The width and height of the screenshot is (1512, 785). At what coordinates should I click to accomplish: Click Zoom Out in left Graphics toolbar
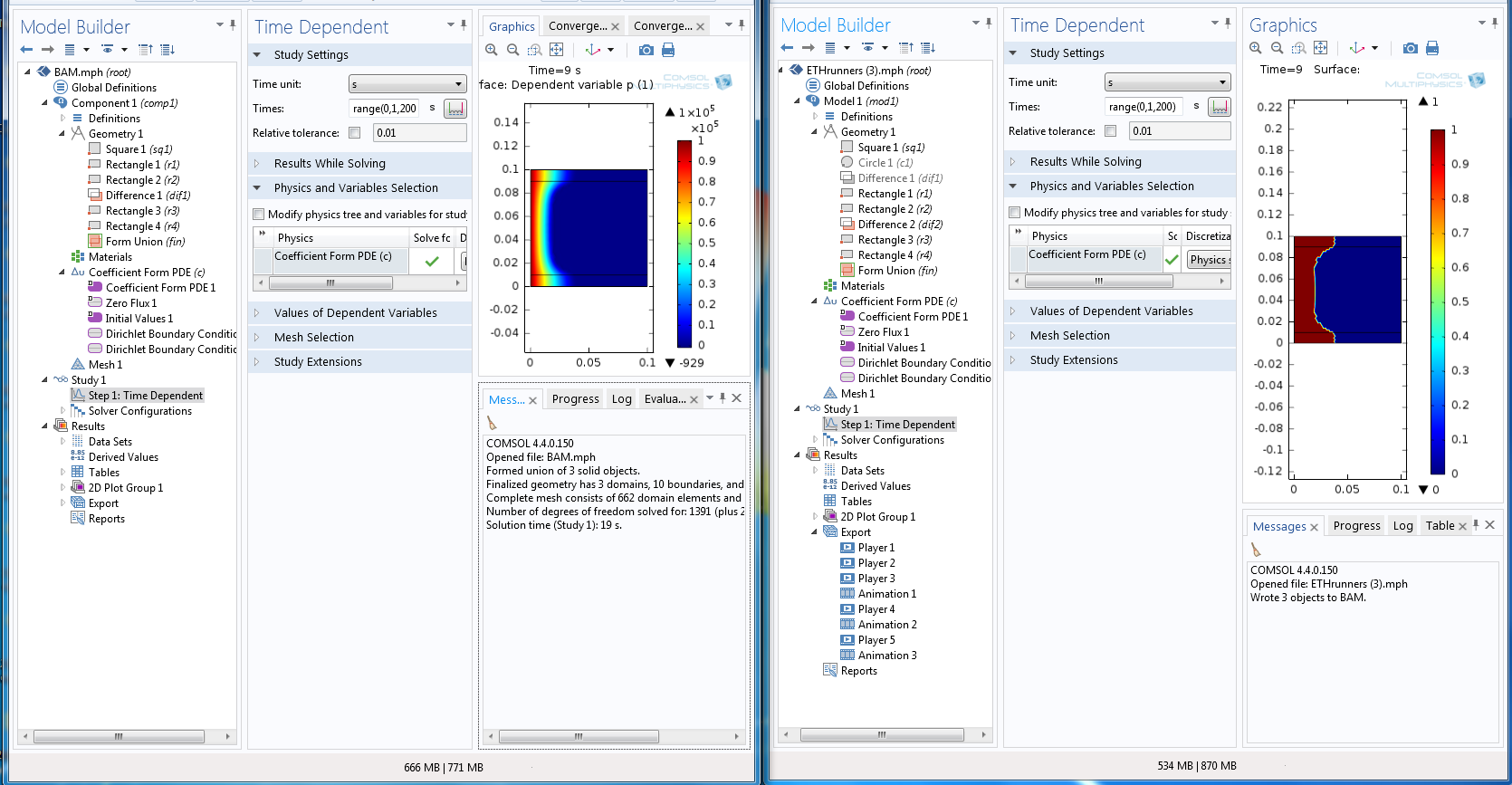point(512,50)
